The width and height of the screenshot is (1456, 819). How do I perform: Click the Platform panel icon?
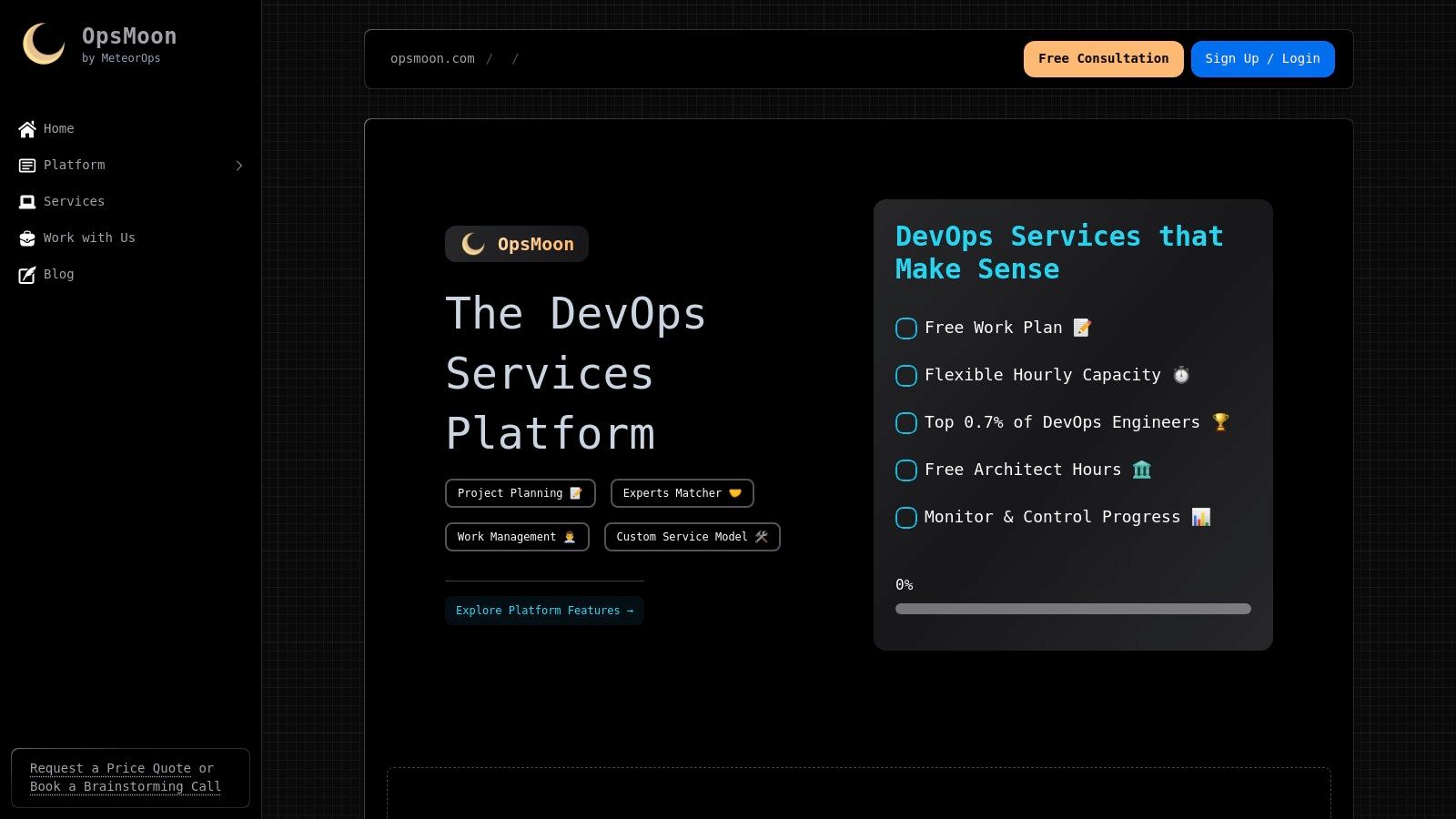[x=27, y=166]
